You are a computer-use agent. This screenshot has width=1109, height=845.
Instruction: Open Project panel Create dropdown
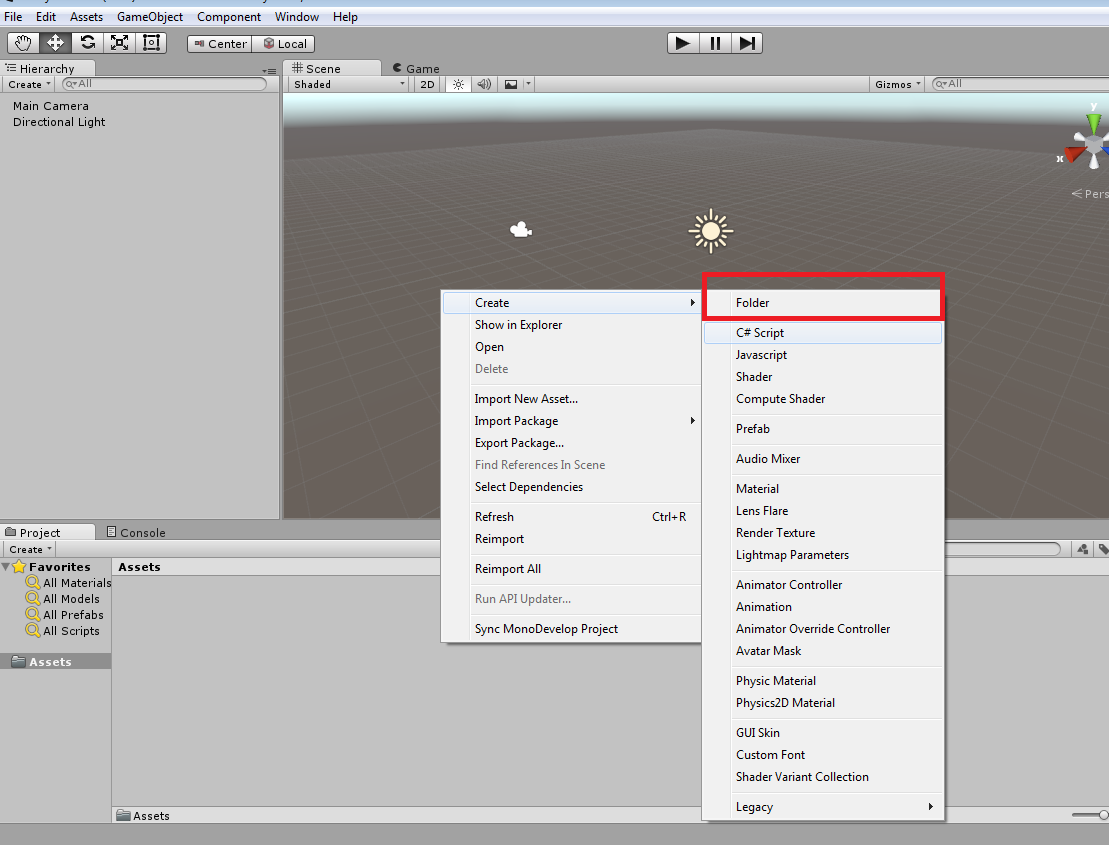point(30,549)
